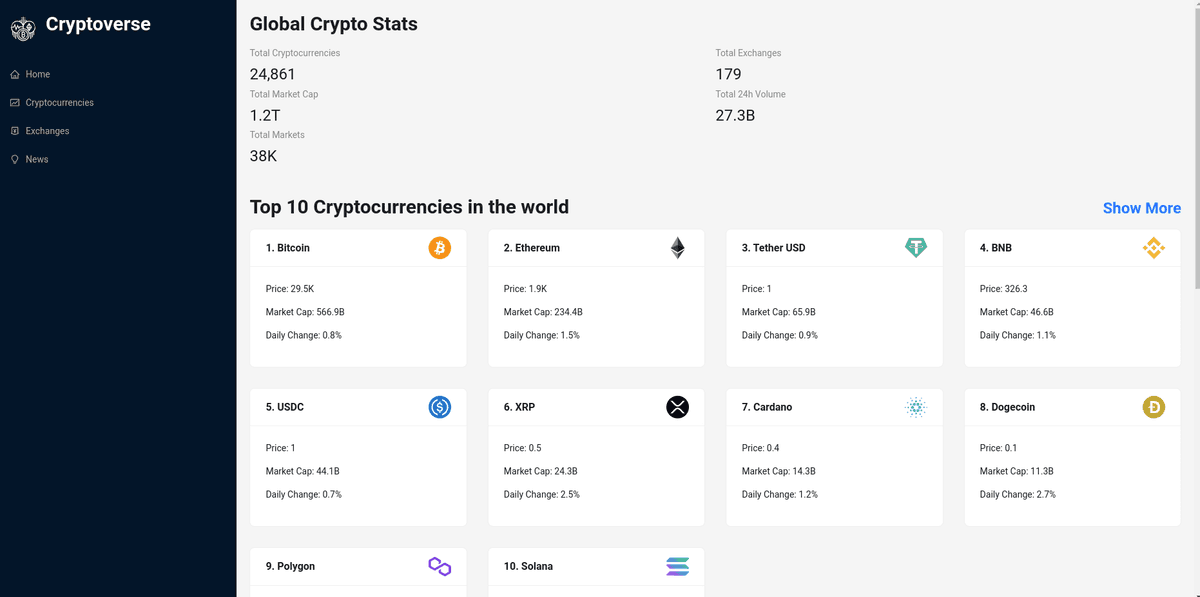
Task: Click the total markets value 38K
Action: [x=263, y=156]
